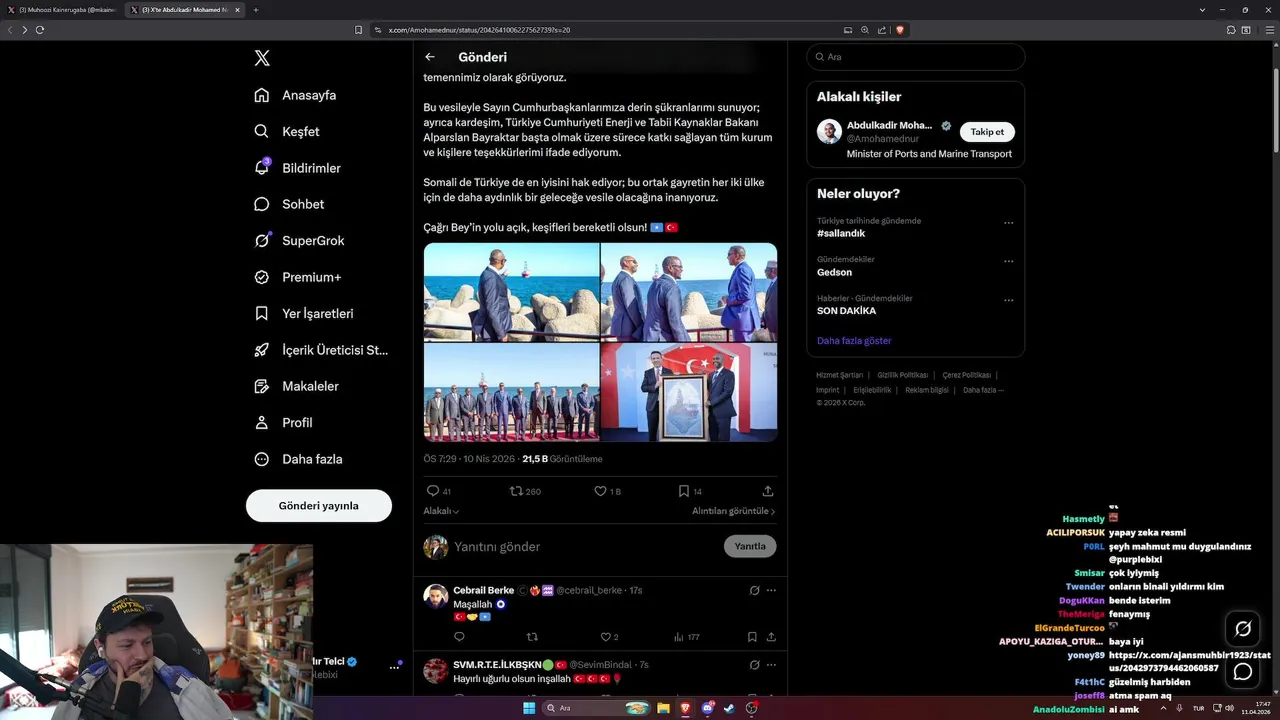Open top-right photo of men shaking hands

pos(689,292)
